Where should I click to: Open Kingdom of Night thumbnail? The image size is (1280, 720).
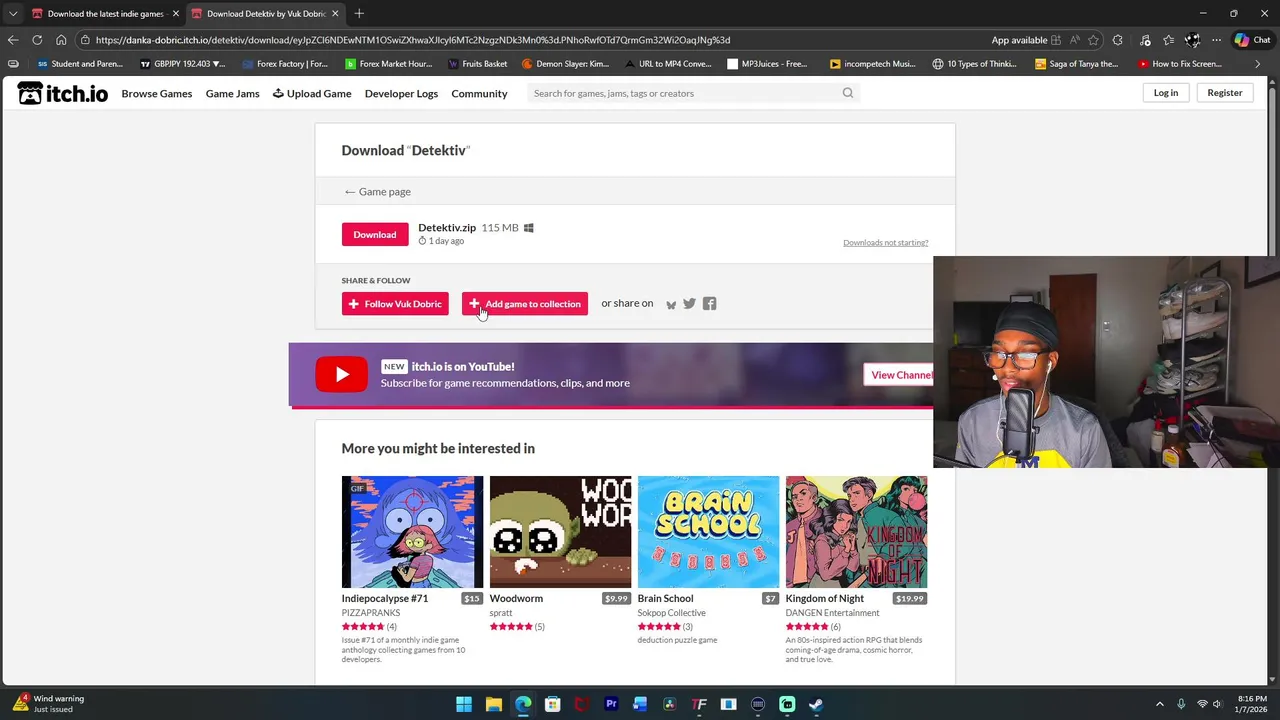[856, 532]
